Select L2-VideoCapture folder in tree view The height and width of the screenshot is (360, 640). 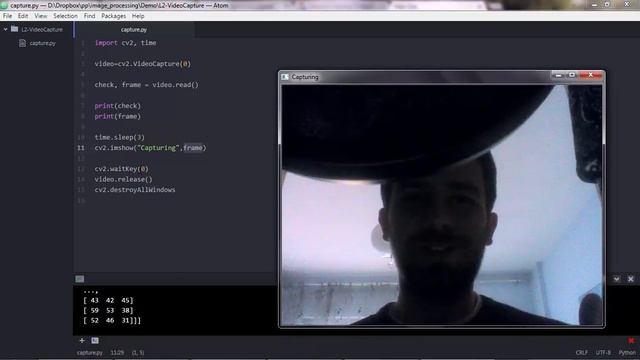pos(42,29)
